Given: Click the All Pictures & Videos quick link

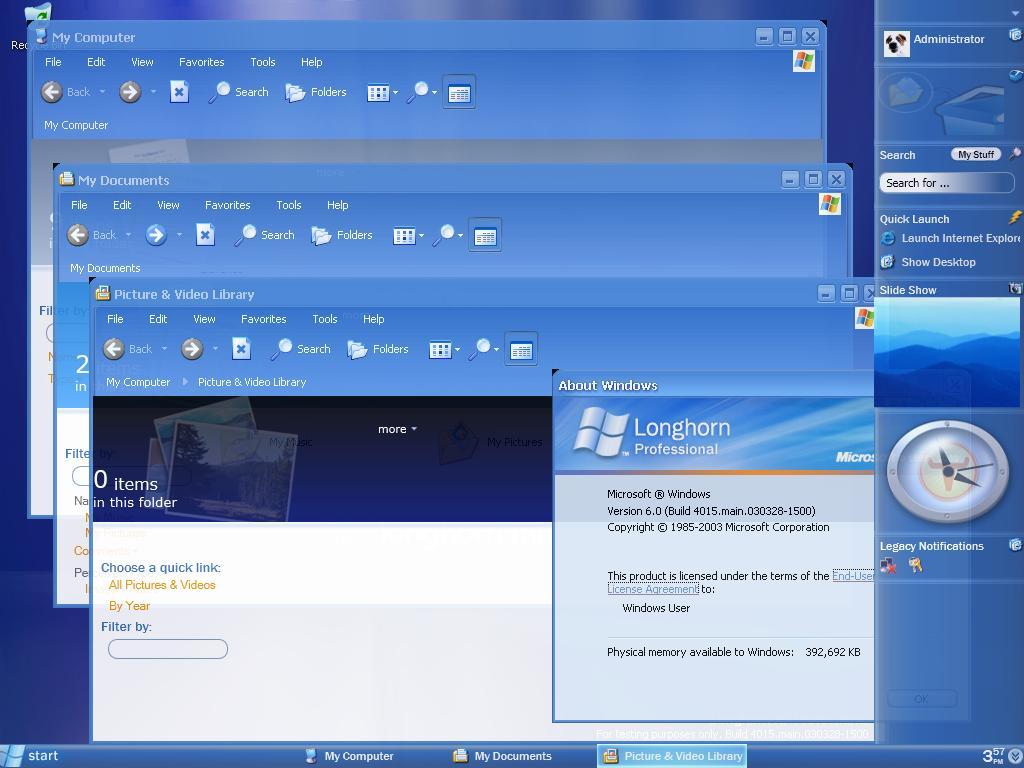Looking at the screenshot, I should click(x=162, y=585).
